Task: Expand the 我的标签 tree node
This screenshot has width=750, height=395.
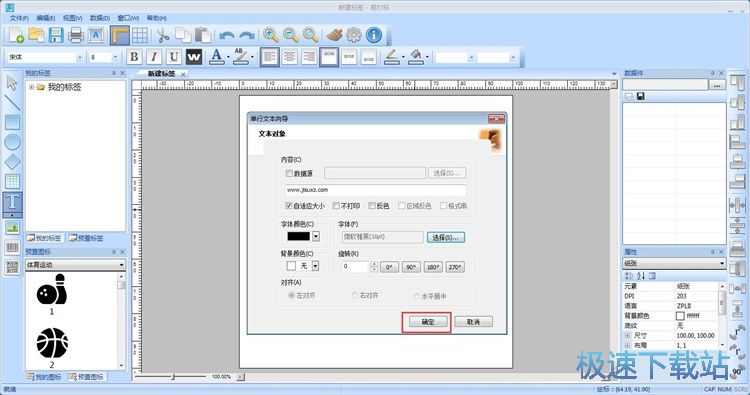Action: pos(32,87)
